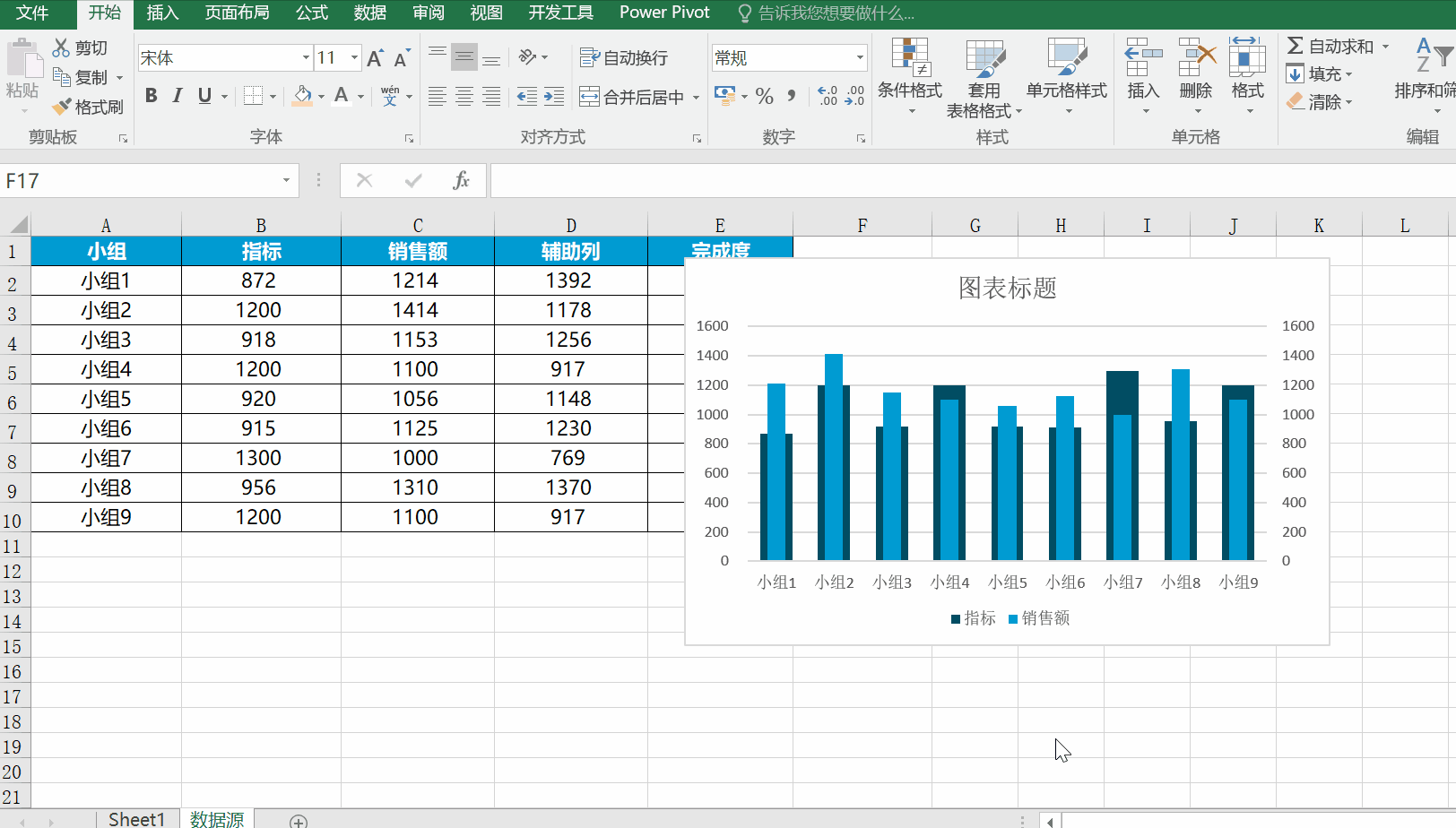Click legend entry 指标 in chart
1456x828 pixels.
(974, 618)
